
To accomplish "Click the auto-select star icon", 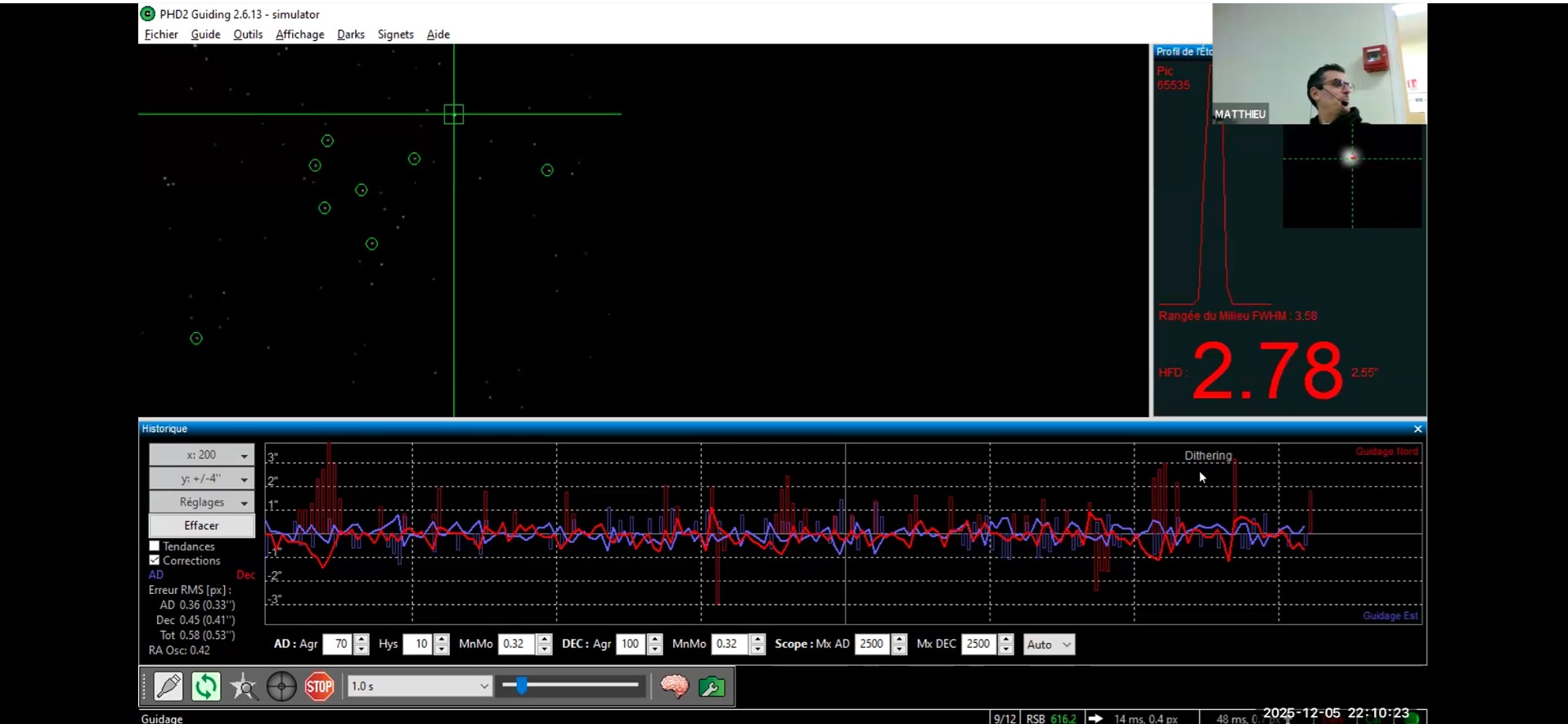I will click(244, 686).
